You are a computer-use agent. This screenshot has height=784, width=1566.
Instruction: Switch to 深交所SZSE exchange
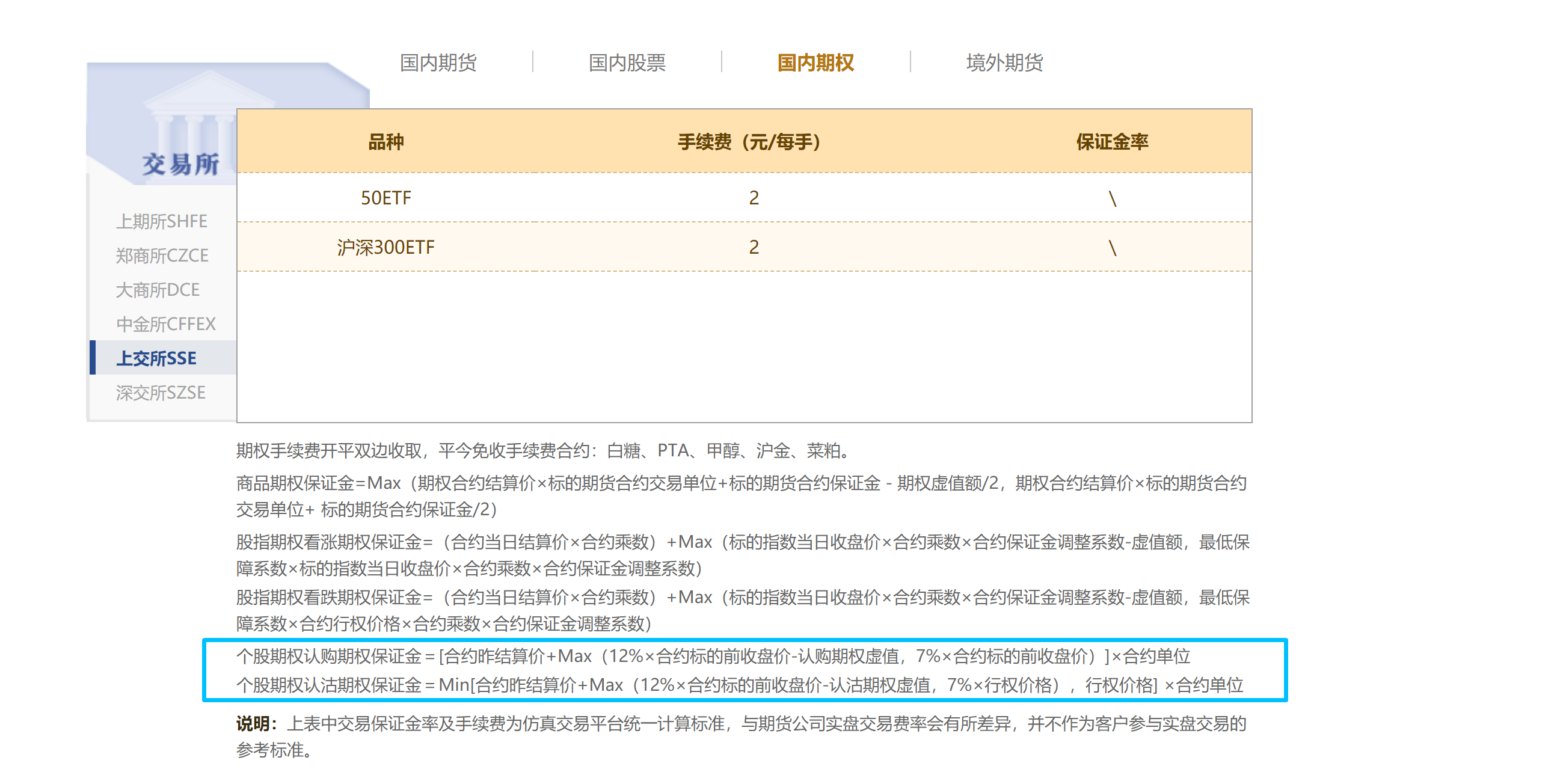[x=161, y=393]
